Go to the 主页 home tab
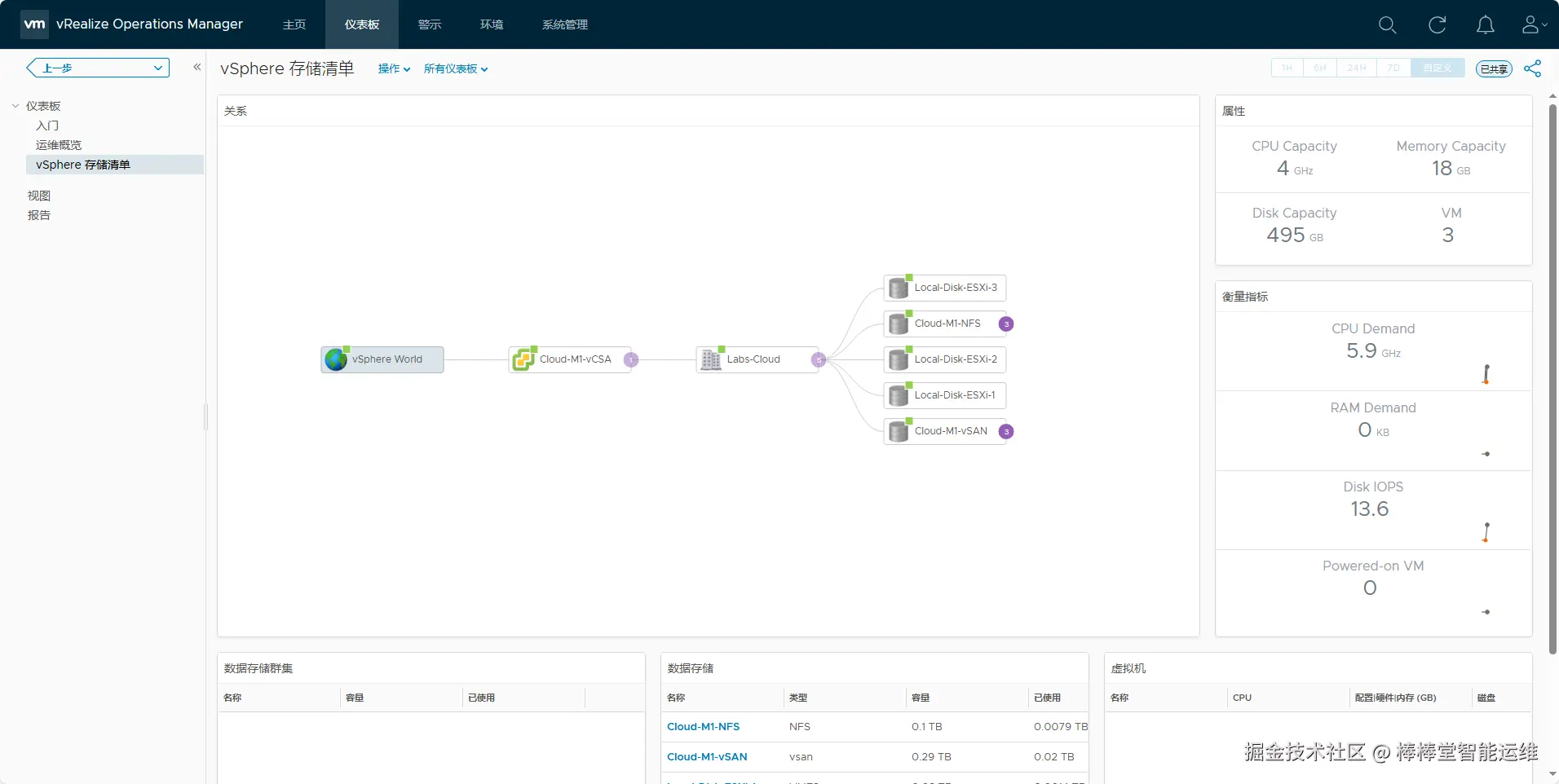 294,24
